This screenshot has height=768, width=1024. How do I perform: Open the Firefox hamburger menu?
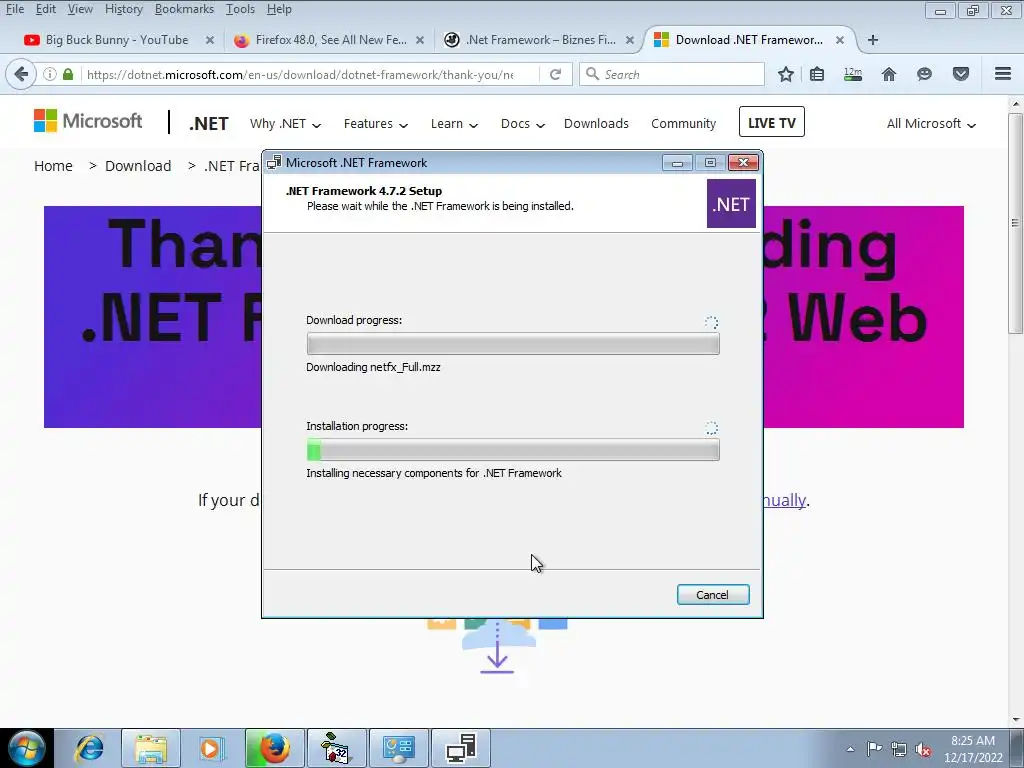click(1003, 74)
